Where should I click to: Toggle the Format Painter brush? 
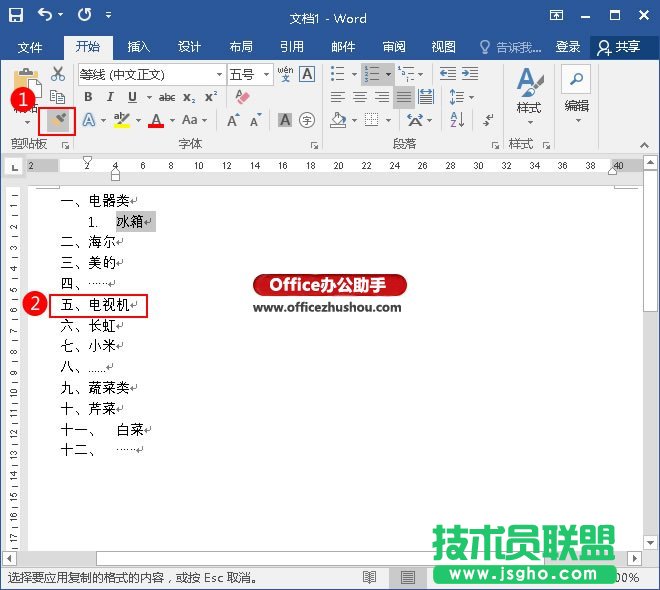click(x=58, y=121)
